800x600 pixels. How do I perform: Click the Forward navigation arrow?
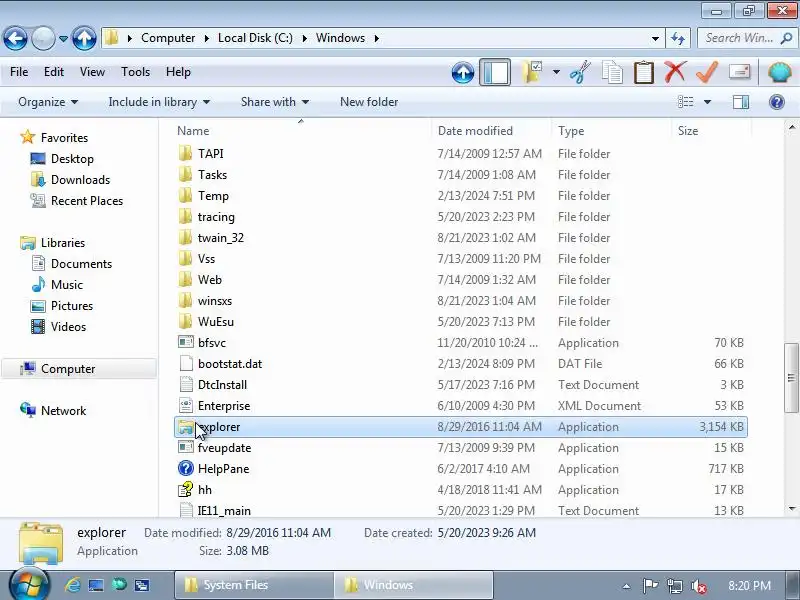[43, 38]
